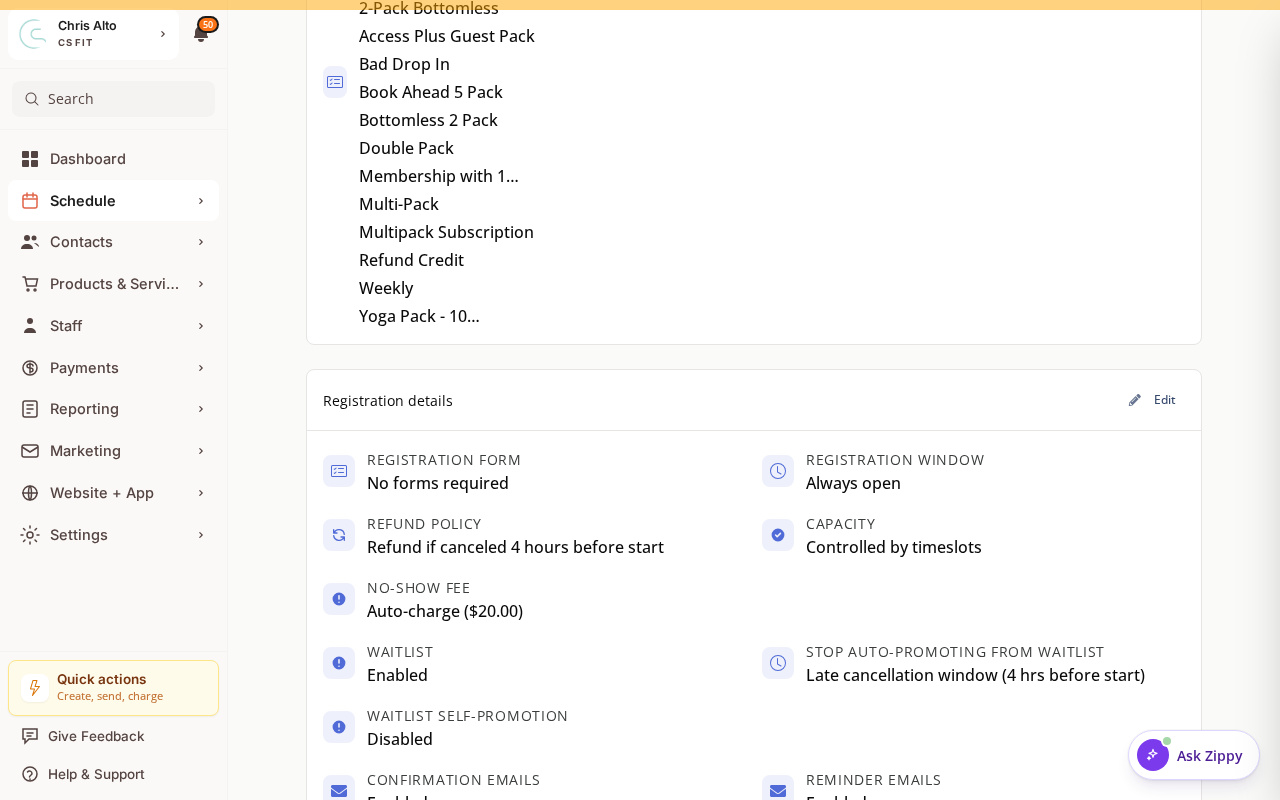Click the Reporting document icon

tap(30, 409)
